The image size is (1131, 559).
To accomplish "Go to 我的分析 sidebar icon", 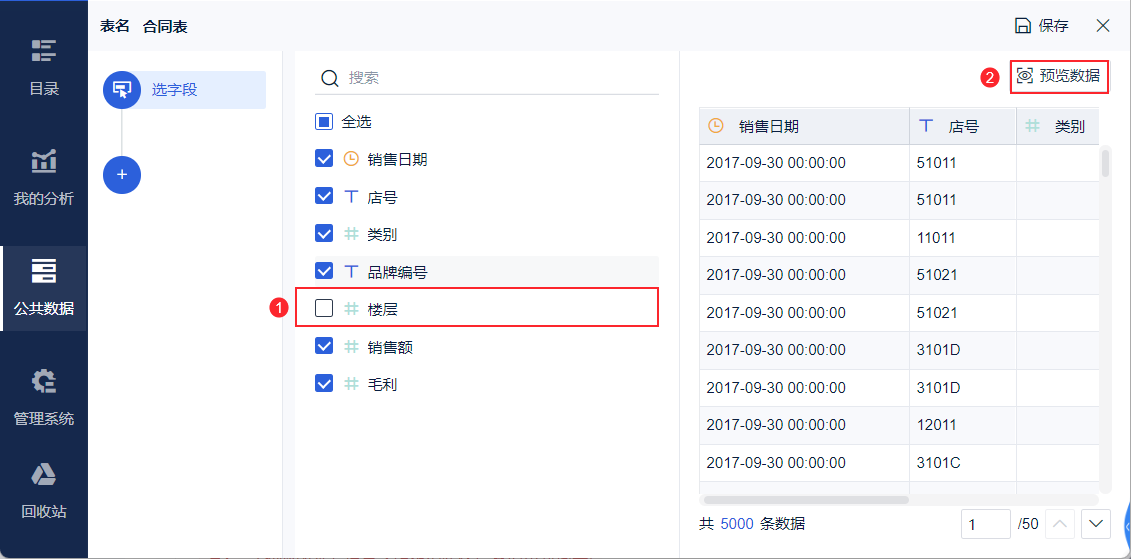I will point(43,161).
